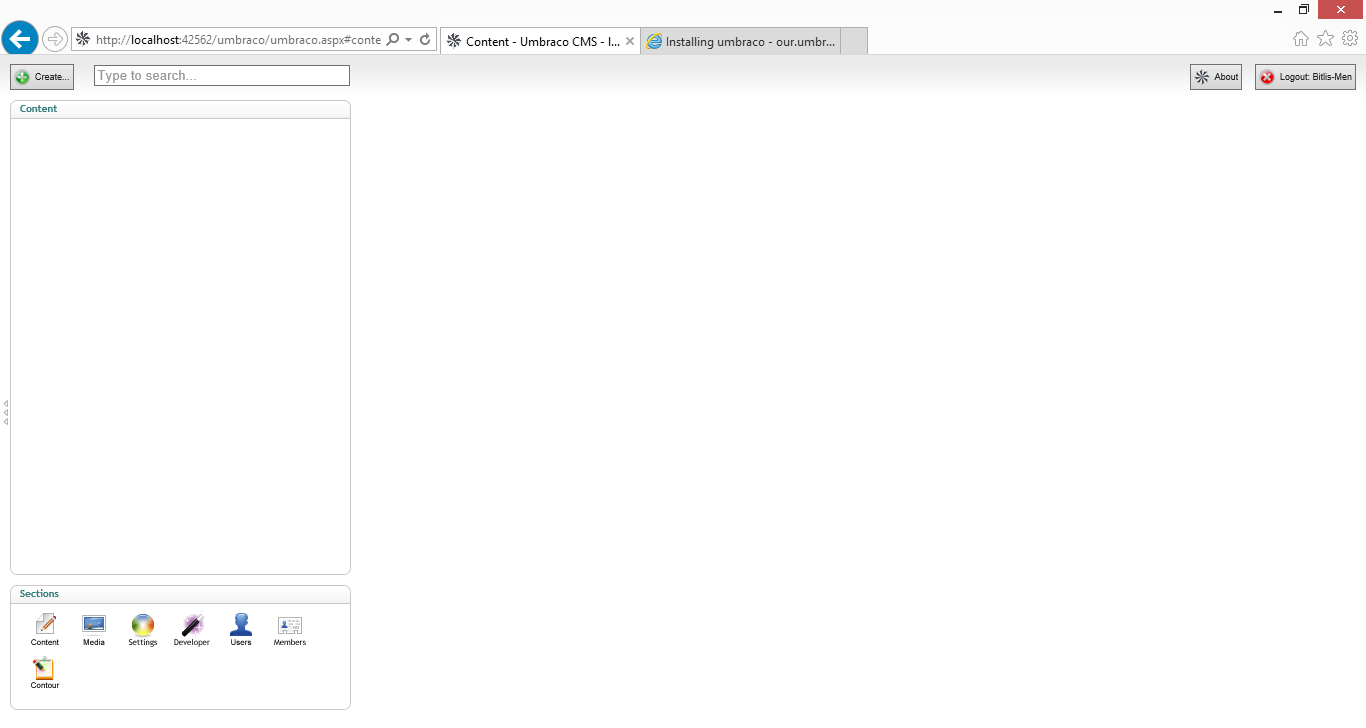Click the Create... button
1366x728 pixels.
[42, 77]
